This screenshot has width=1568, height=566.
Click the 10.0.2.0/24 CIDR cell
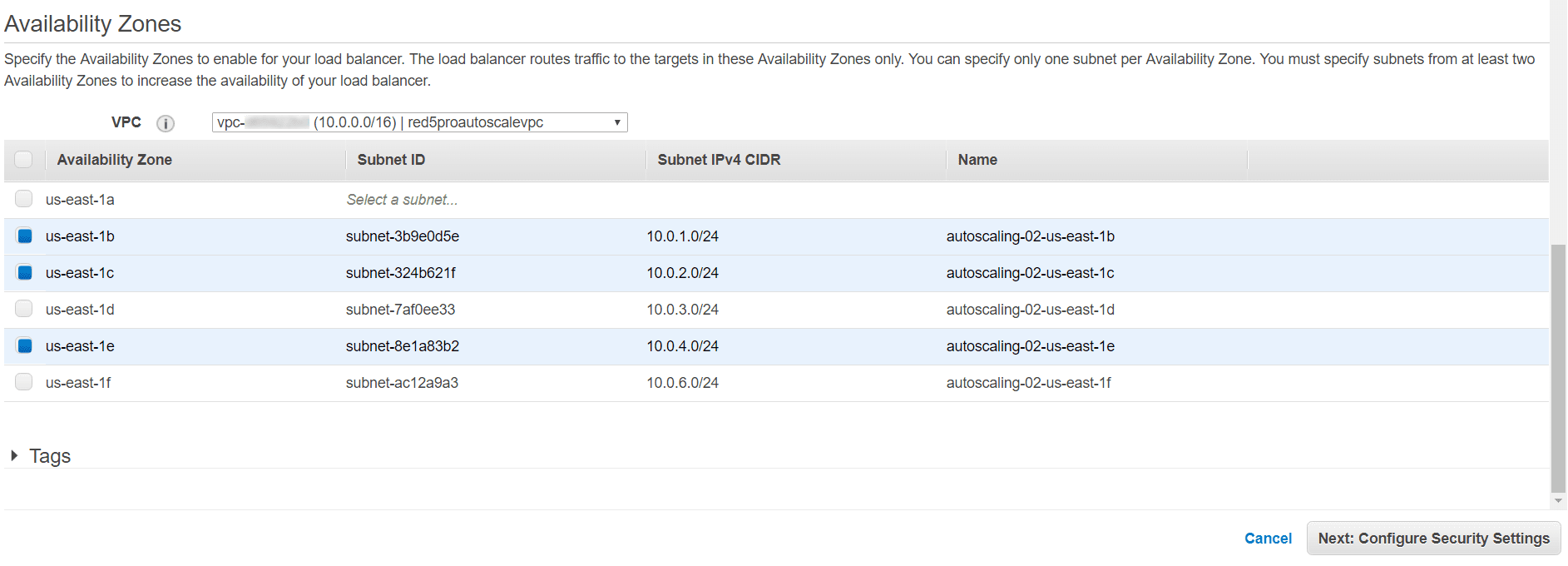coord(683,273)
